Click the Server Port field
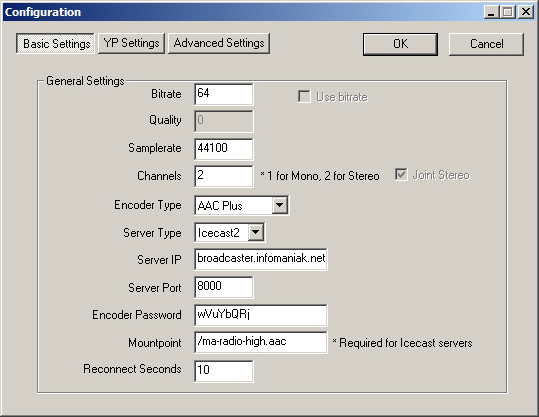Image resolution: width=539 pixels, height=417 pixels. click(223, 287)
